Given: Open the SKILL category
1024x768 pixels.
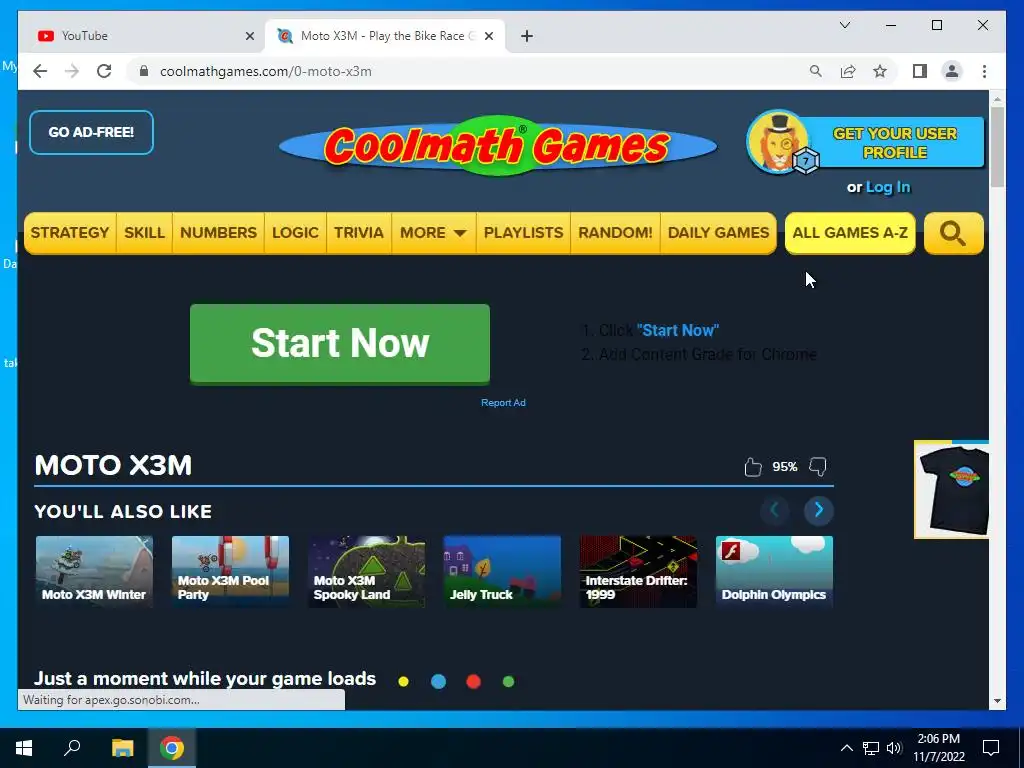Looking at the screenshot, I should click(x=144, y=233).
